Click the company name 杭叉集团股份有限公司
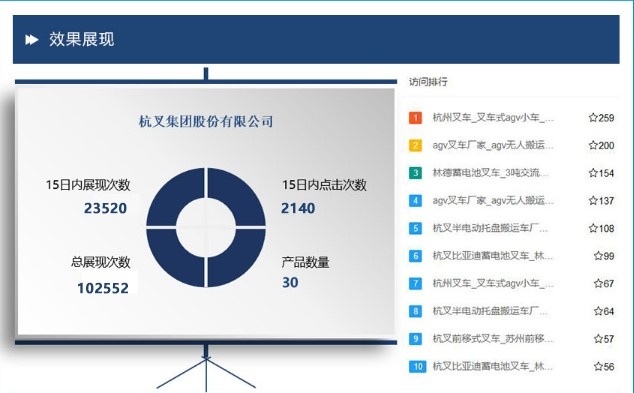The height and width of the screenshot is (393, 634). 206,121
